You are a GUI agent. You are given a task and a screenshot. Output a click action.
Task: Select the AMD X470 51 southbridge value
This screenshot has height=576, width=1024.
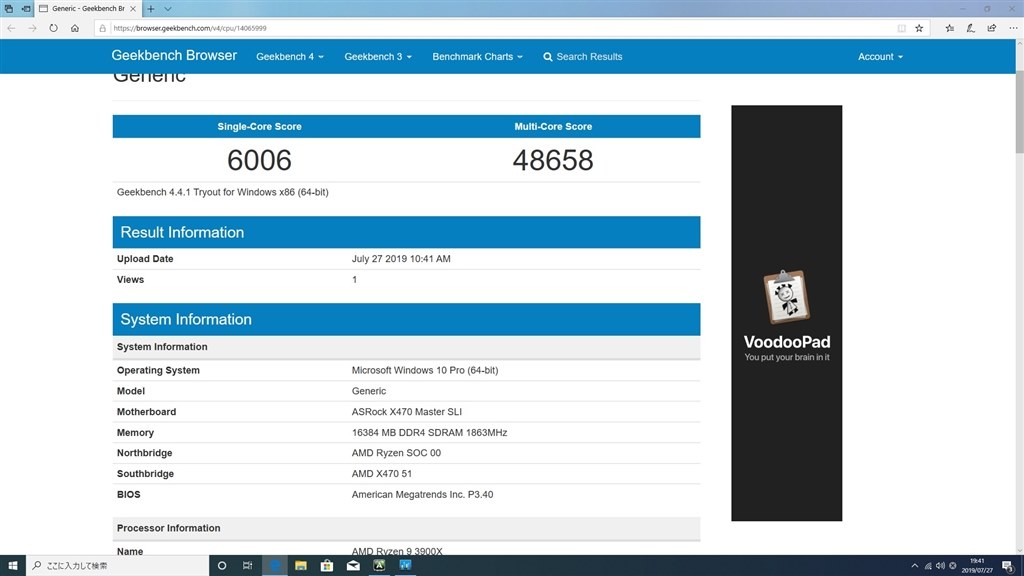(381, 473)
